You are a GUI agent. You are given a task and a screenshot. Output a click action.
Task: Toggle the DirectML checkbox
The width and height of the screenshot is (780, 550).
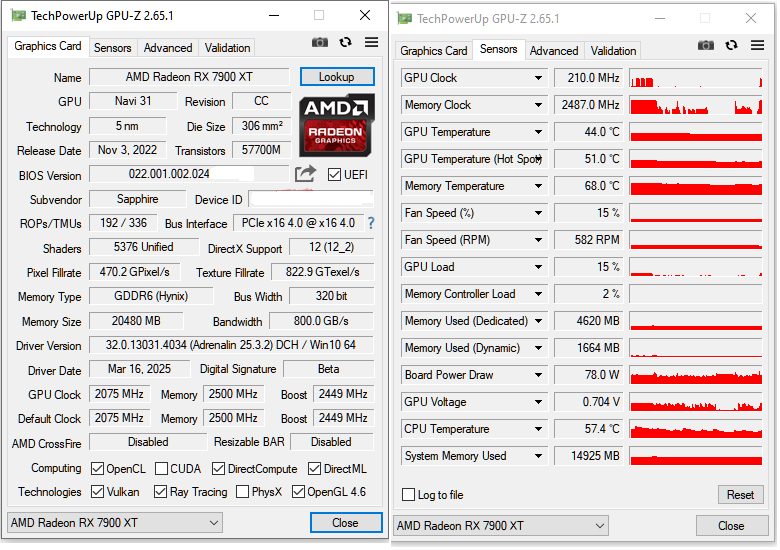click(314, 468)
